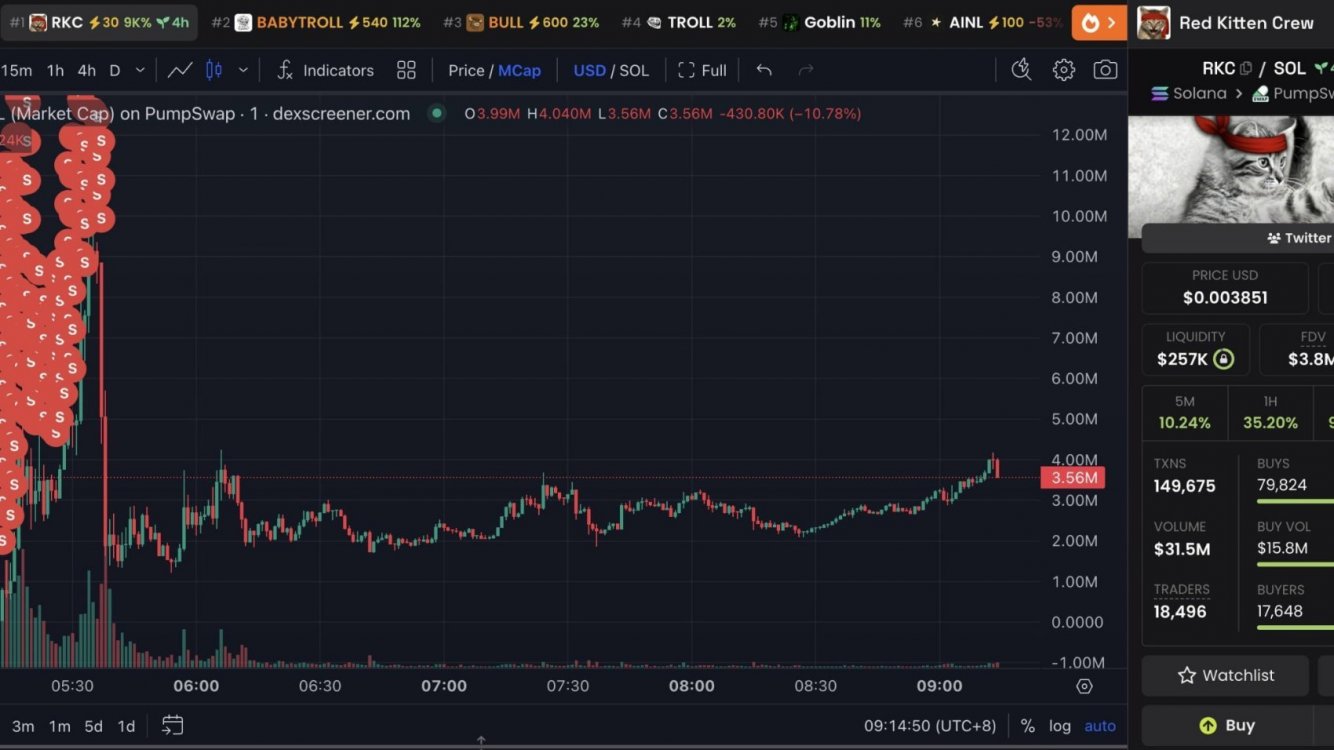Click the time axis settings gear
1334x750 pixels.
1084,686
